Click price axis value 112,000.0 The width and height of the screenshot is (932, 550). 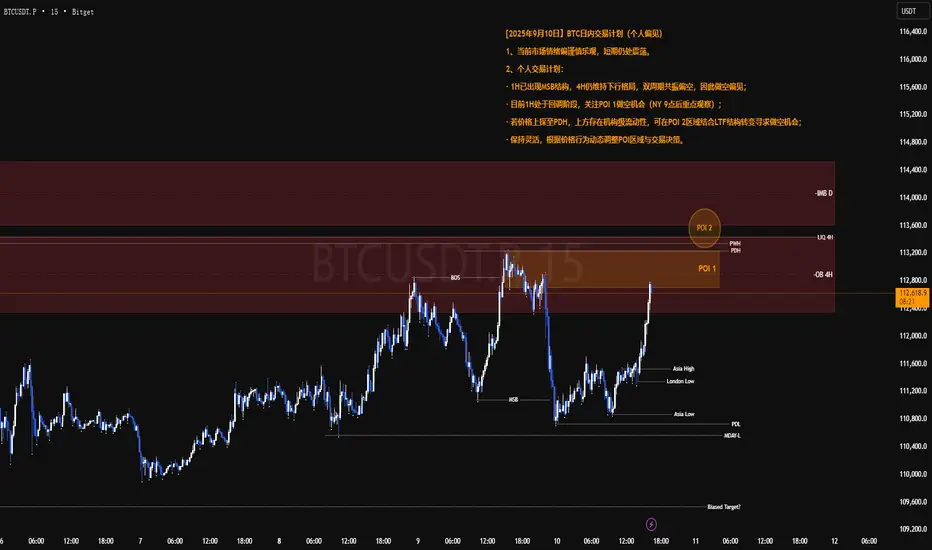[914, 336]
